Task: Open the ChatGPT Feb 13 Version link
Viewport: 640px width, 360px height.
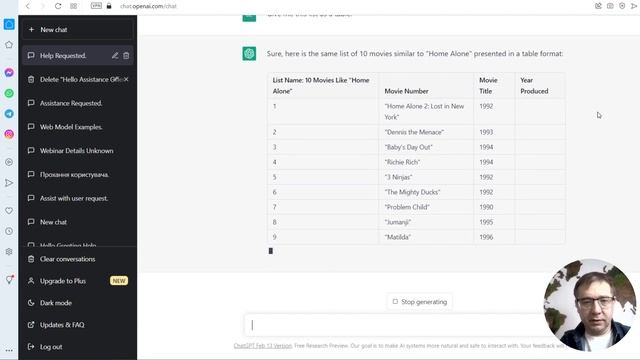Action: pyautogui.click(x=263, y=346)
